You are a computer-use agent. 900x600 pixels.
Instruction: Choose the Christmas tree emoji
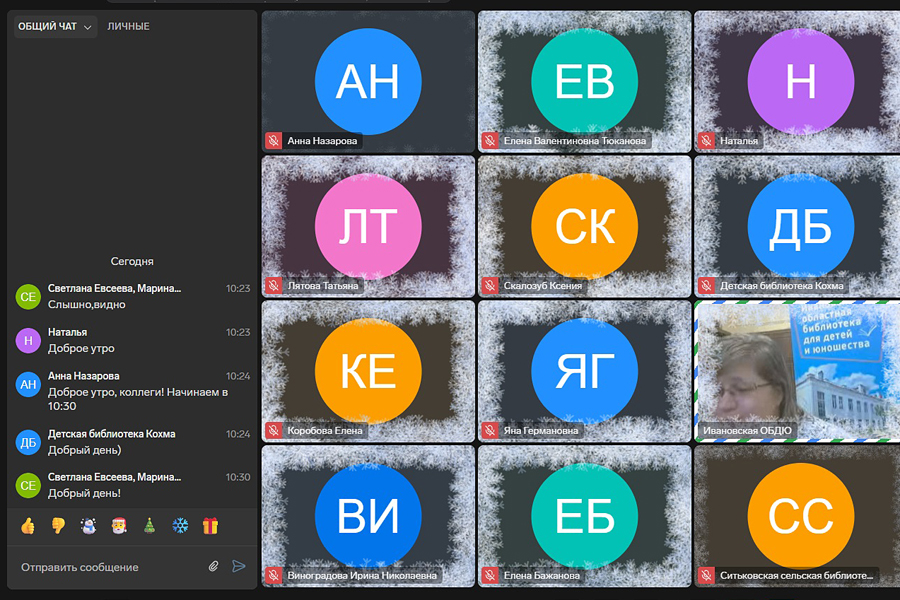click(149, 525)
